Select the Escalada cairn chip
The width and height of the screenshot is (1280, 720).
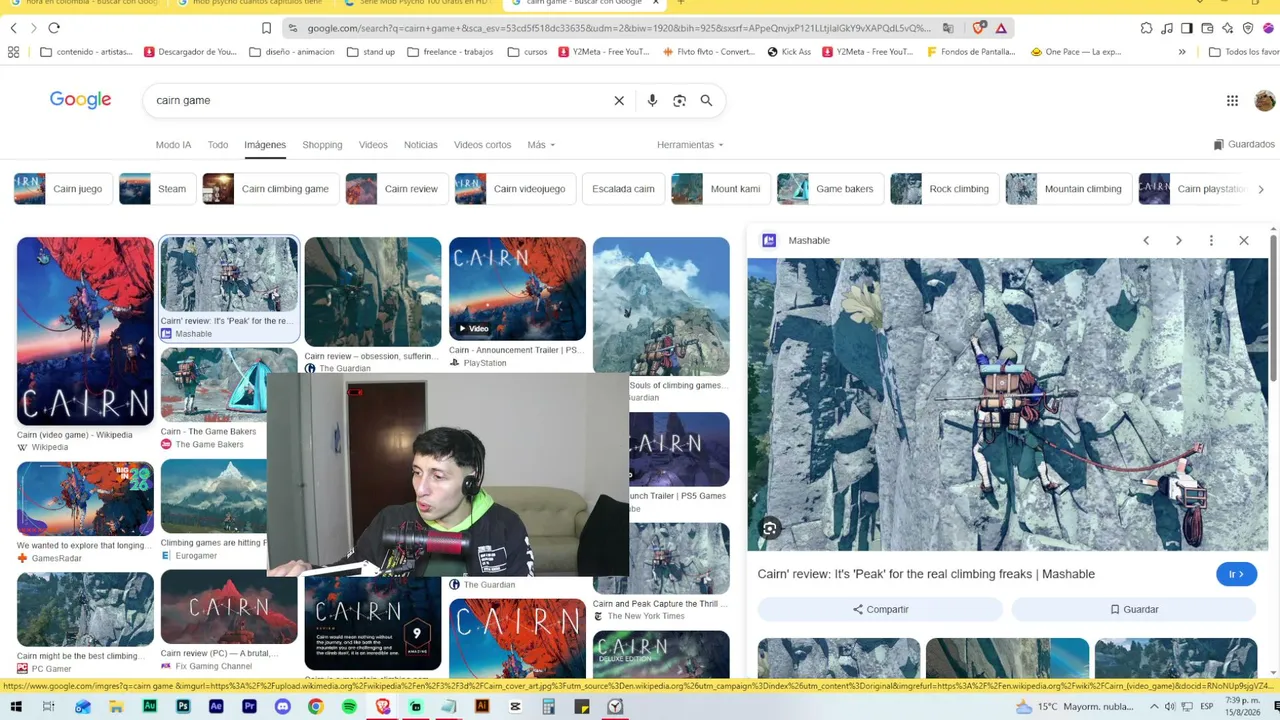(623, 189)
